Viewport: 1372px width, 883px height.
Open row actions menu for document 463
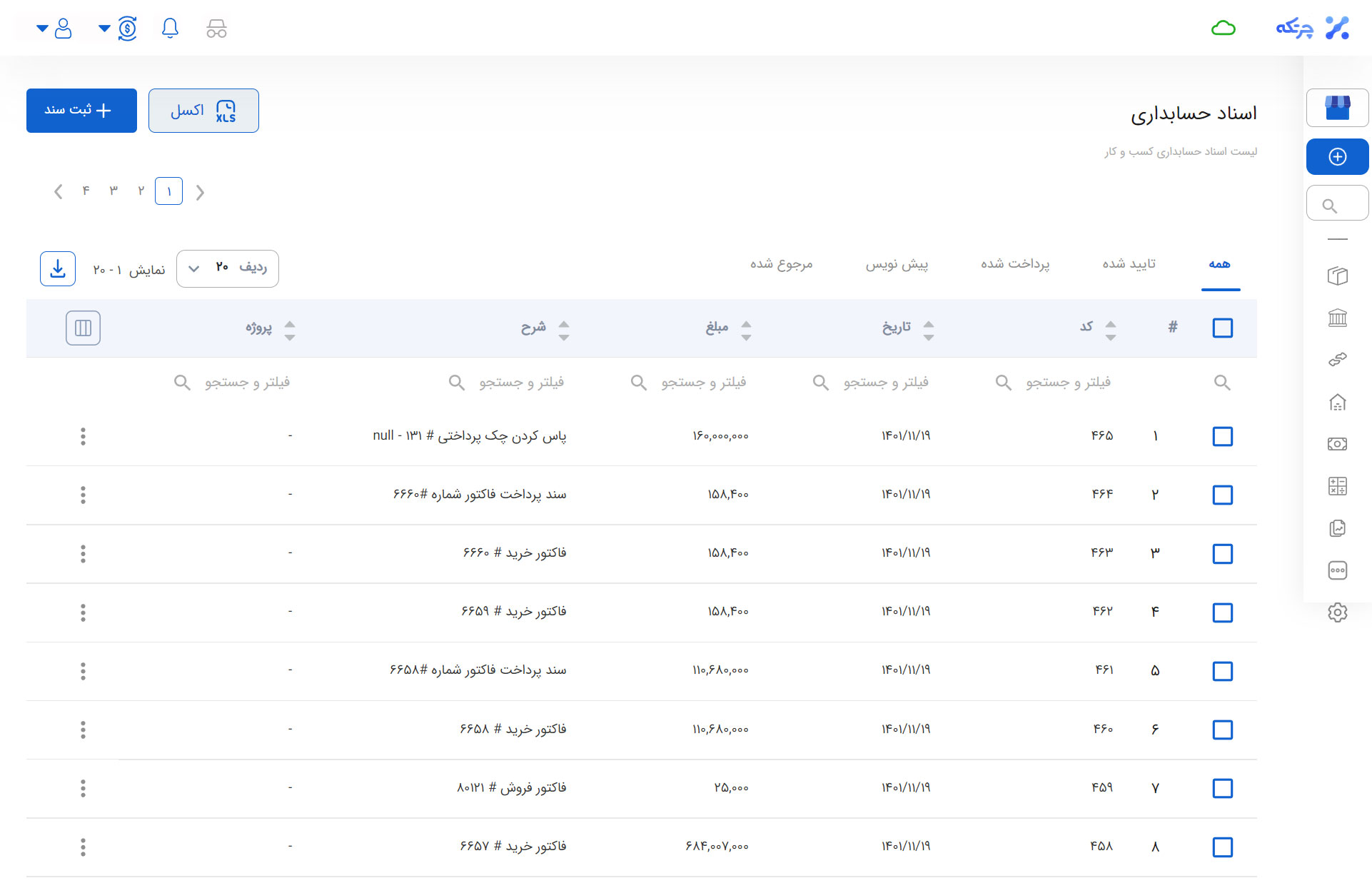83,553
